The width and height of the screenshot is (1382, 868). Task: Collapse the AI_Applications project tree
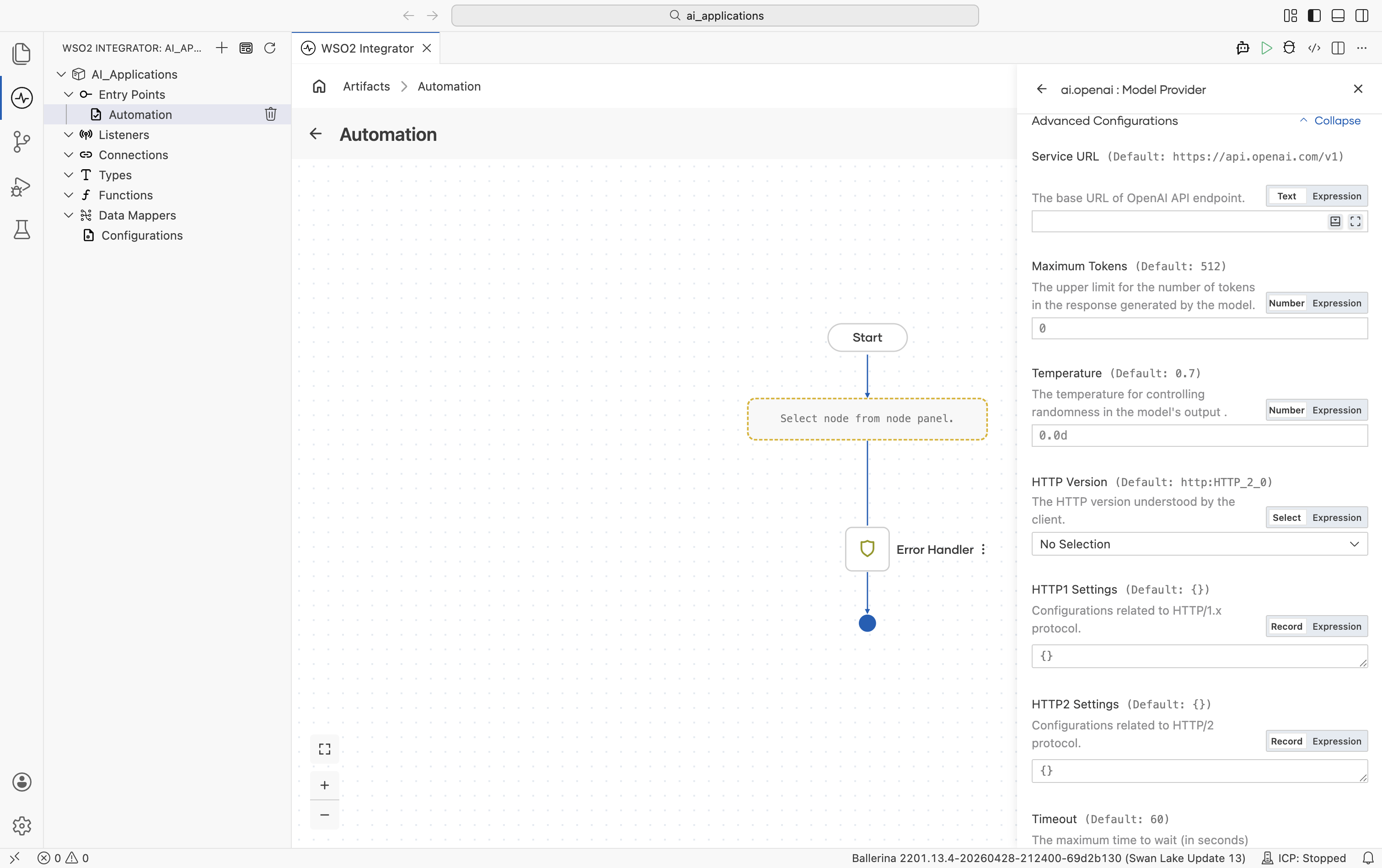(x=61, y=75)
